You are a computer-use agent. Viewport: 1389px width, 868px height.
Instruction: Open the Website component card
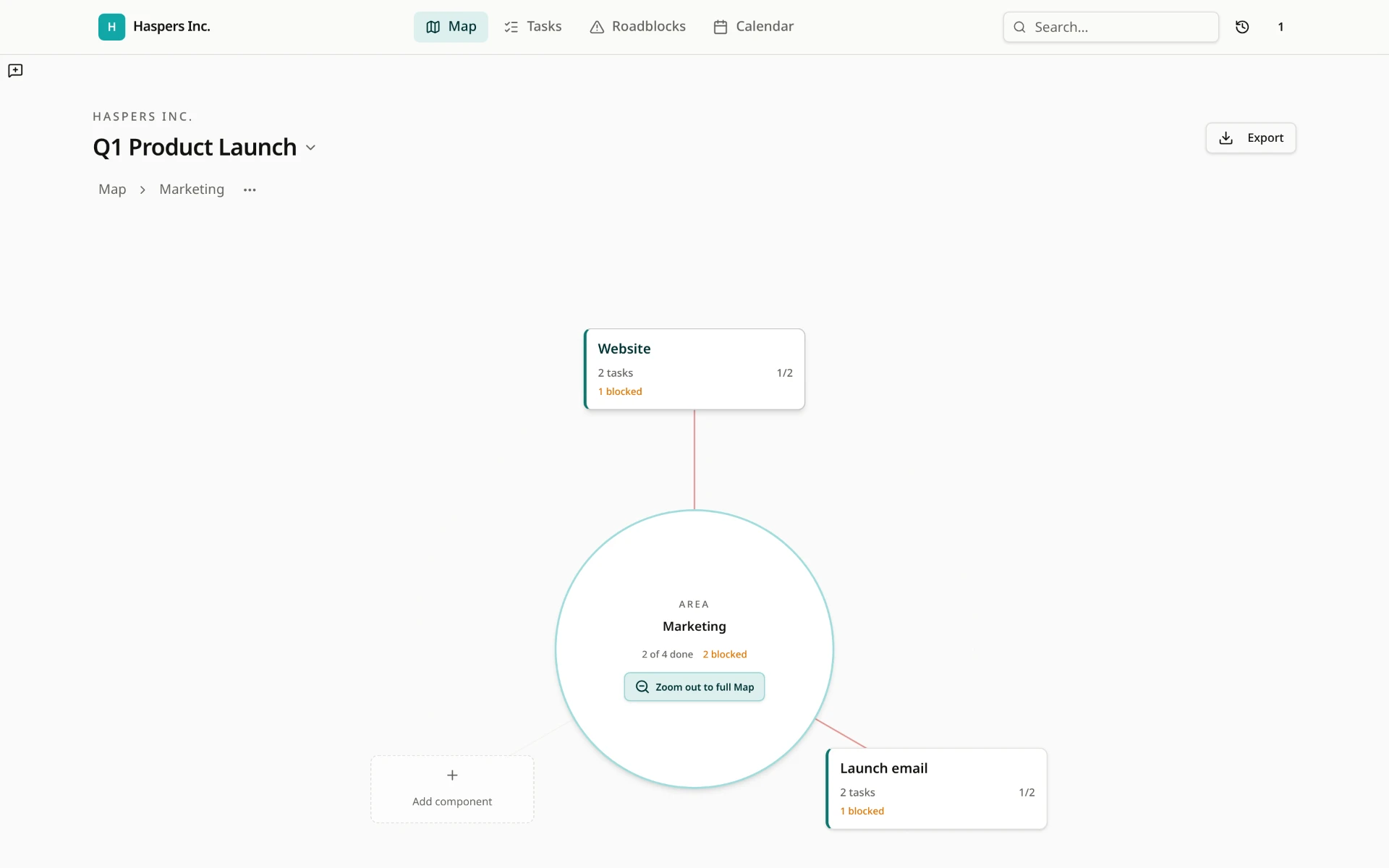coord(694,369)
